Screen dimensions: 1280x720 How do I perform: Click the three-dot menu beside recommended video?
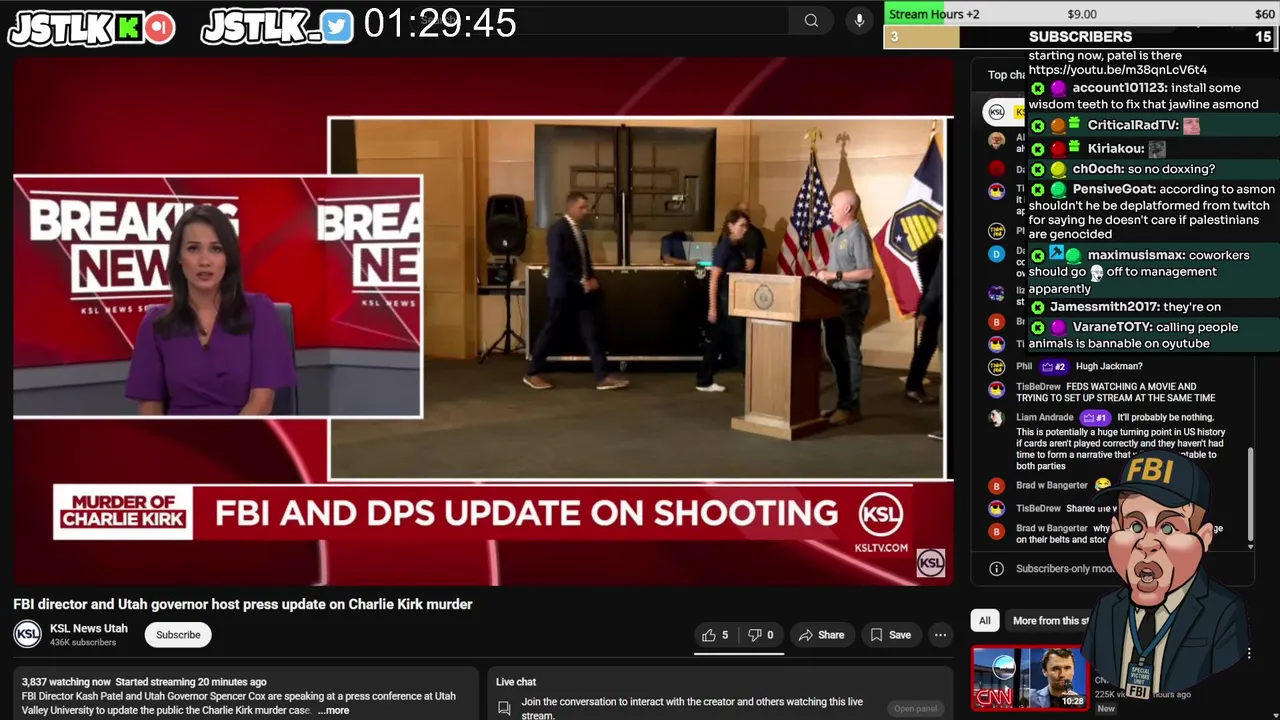point(1248,654)
